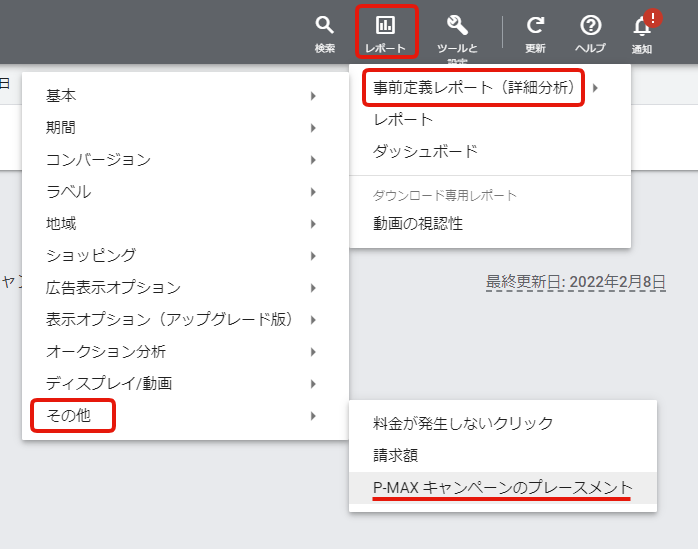This screenshot has width=698, height=549.
Task: Click その他 at the menu bottom
Action: [x=68, y=415]
